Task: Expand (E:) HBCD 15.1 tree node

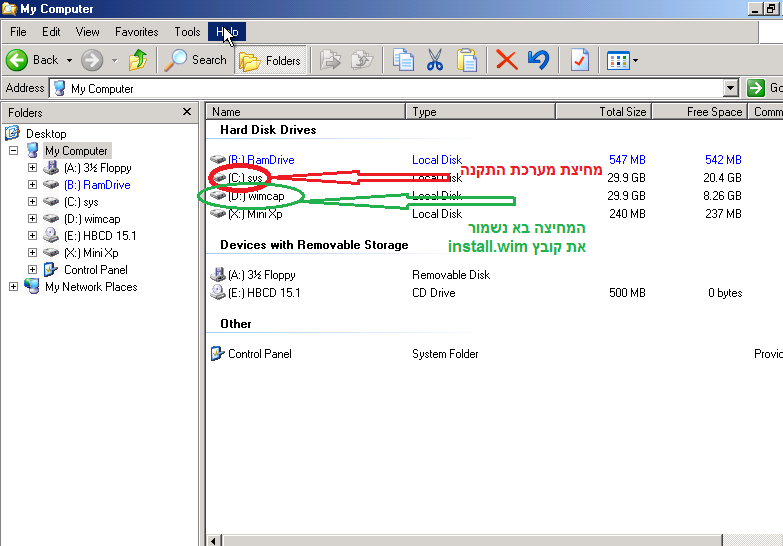Action: click(x=32, y=235)
